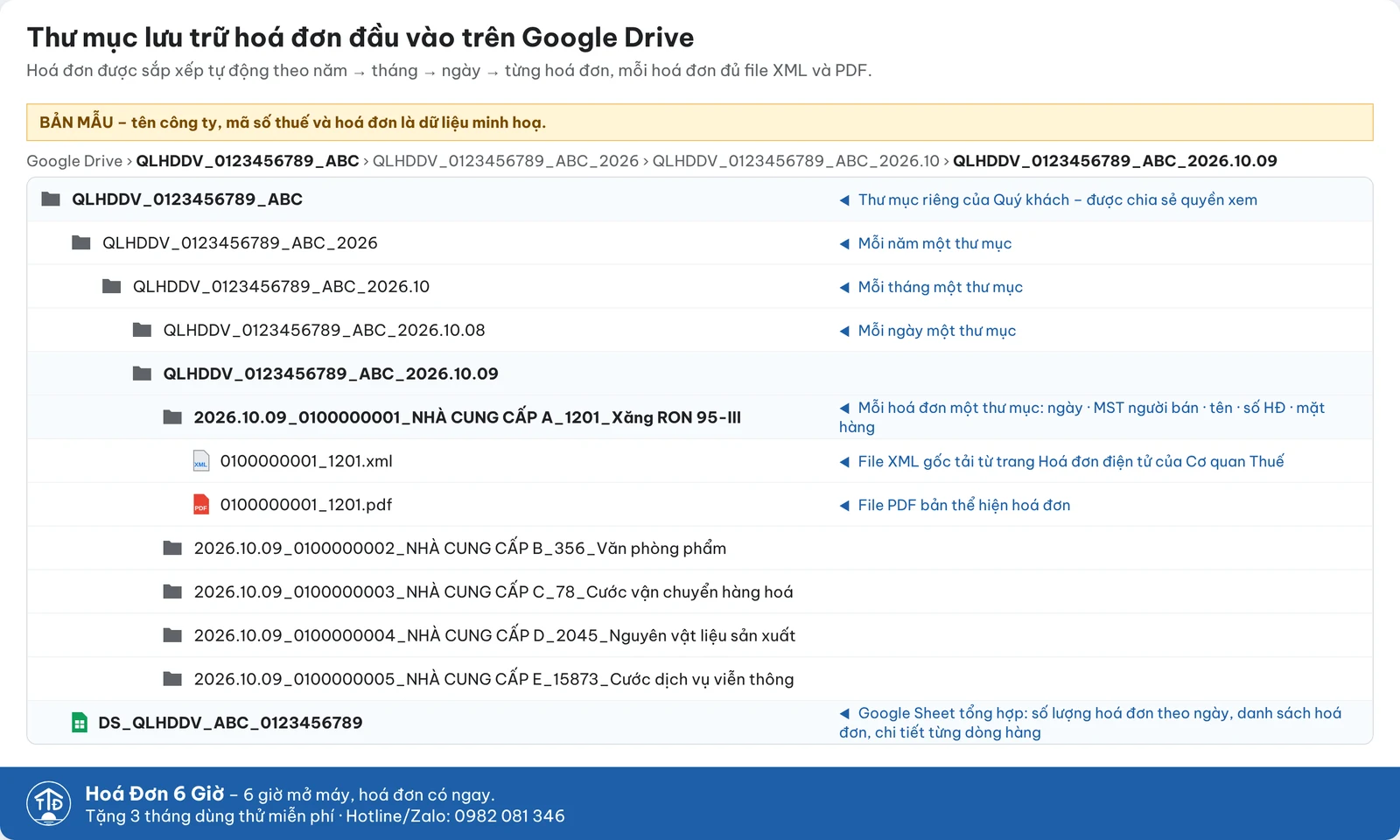1400x840 pixels.
Task: Open the QLHDDV_0123456789_ABC_2026 year folder name
Action: (x=240, y=243)
